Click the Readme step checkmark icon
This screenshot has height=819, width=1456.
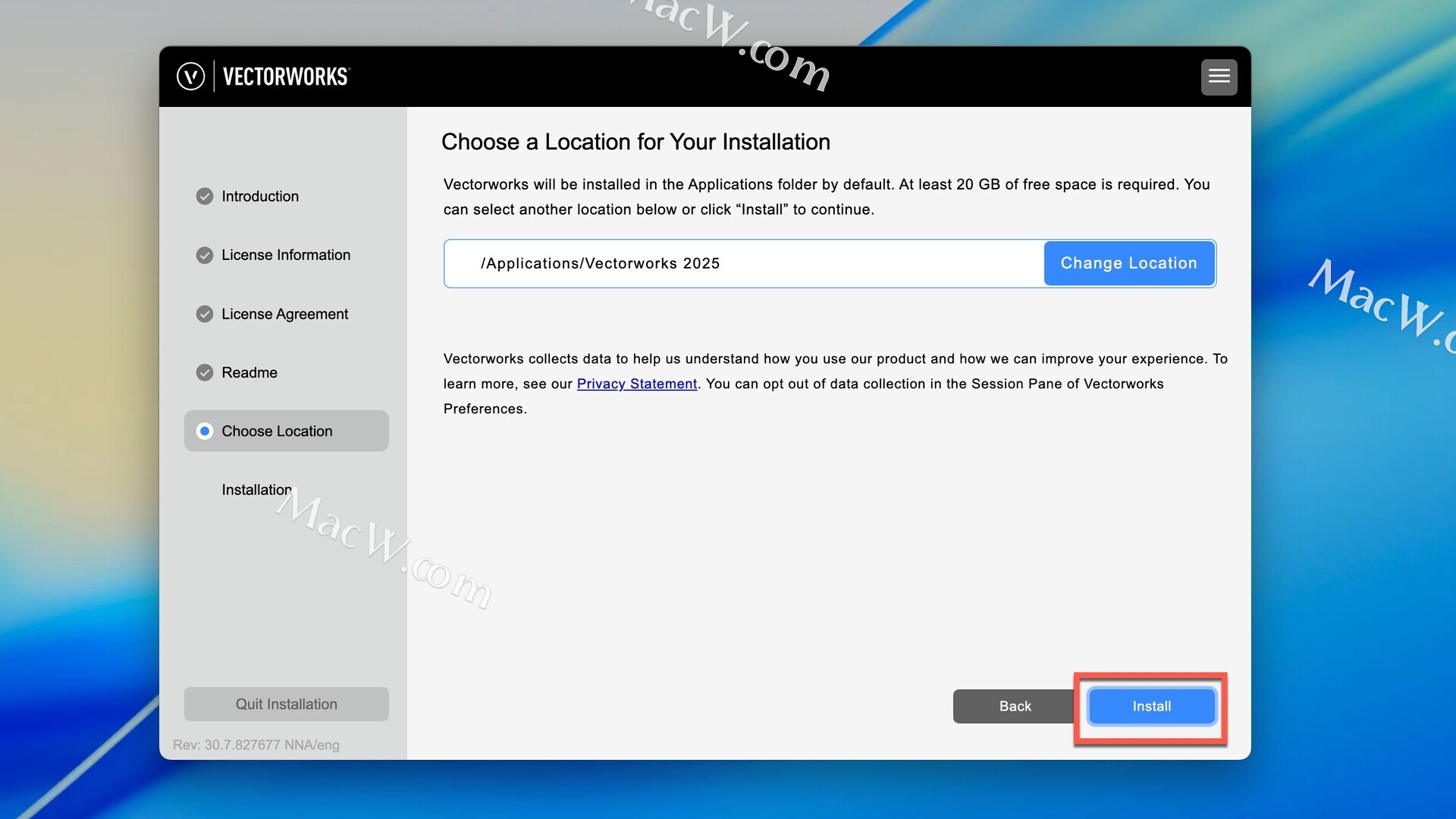pyautogui.click(x=205, y=372)
